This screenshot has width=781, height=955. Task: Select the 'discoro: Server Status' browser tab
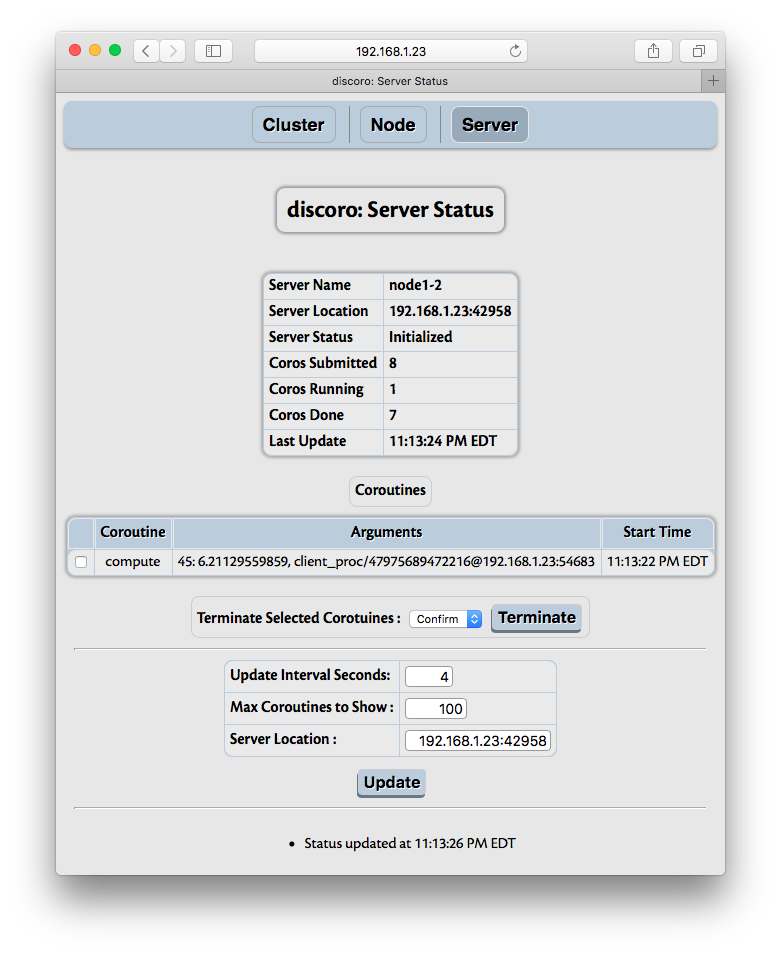coord(390,81)
